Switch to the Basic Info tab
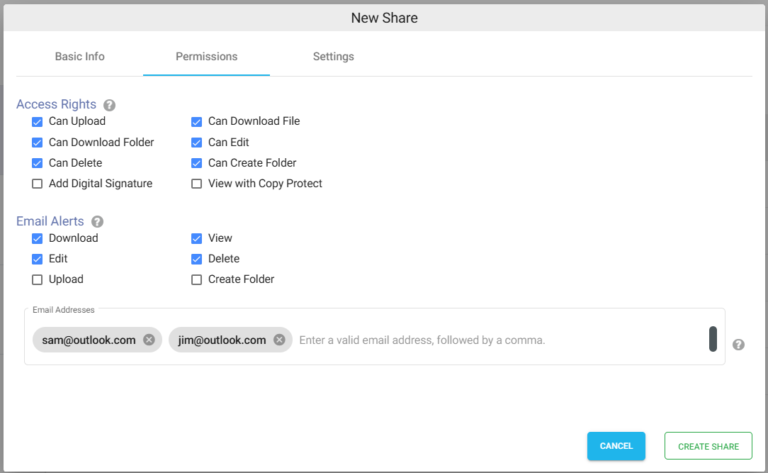The width and height of the screenshot is (768, 473). (x=79, y=56)
